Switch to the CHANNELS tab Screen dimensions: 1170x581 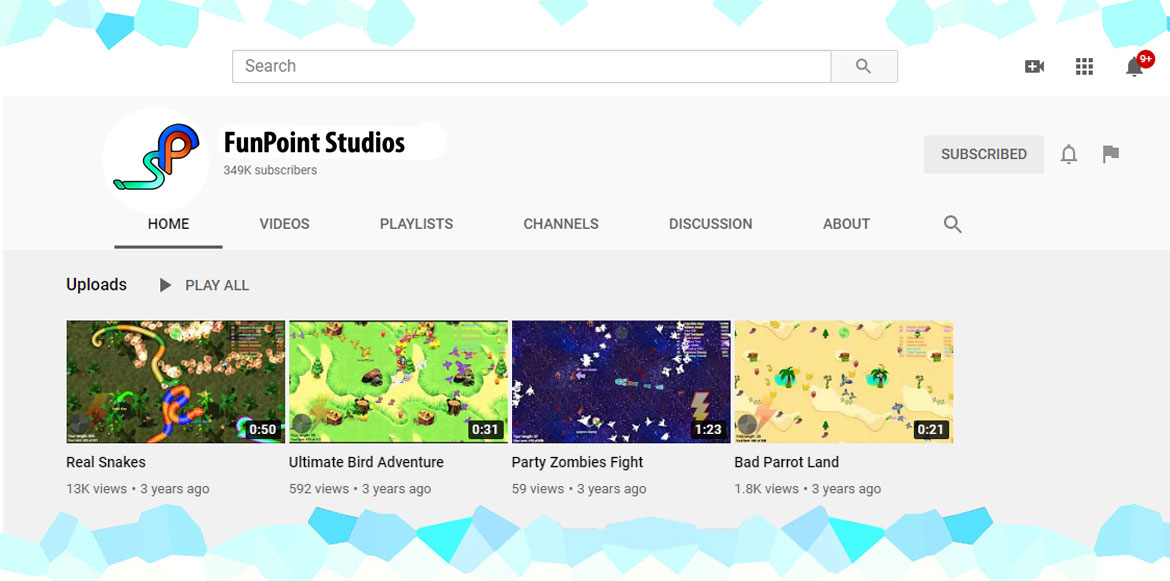pyautogui.click(x=561, y=224)
